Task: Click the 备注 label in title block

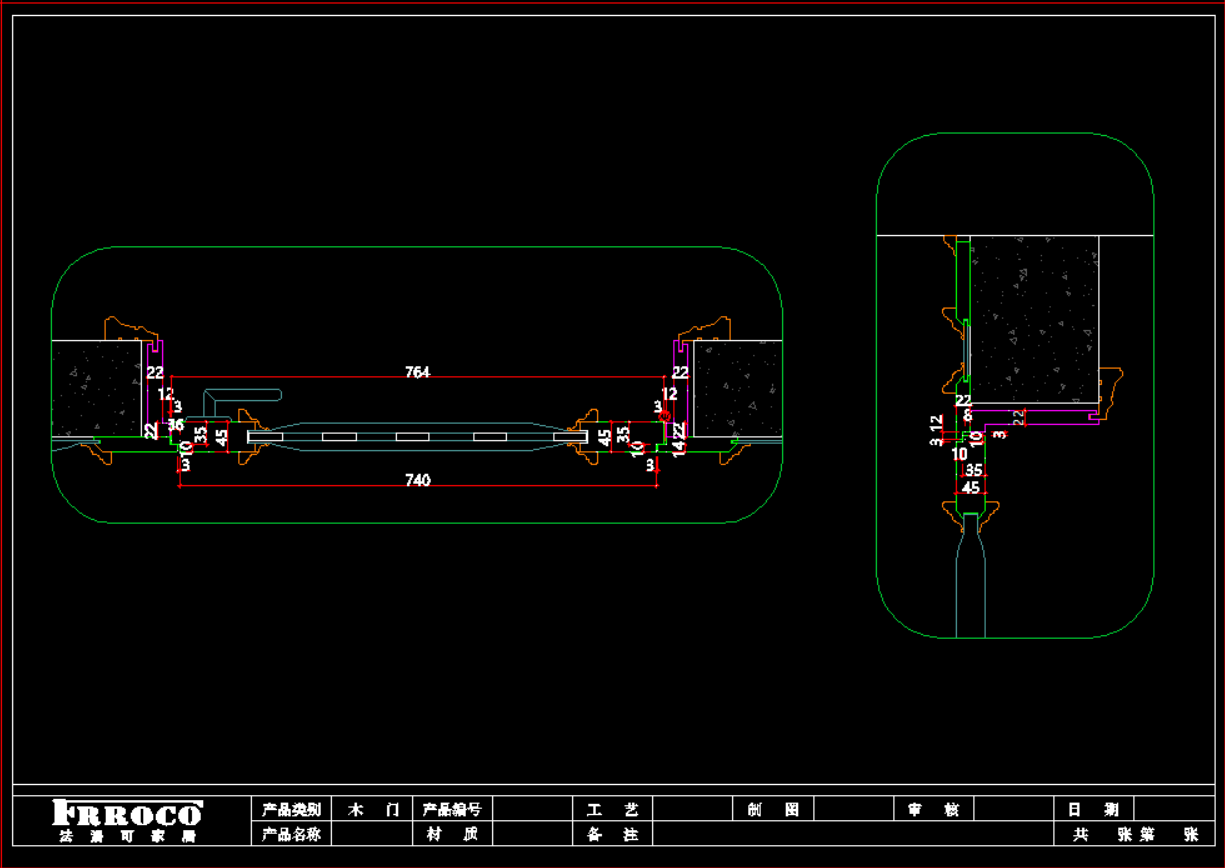Action: [612, 834]
